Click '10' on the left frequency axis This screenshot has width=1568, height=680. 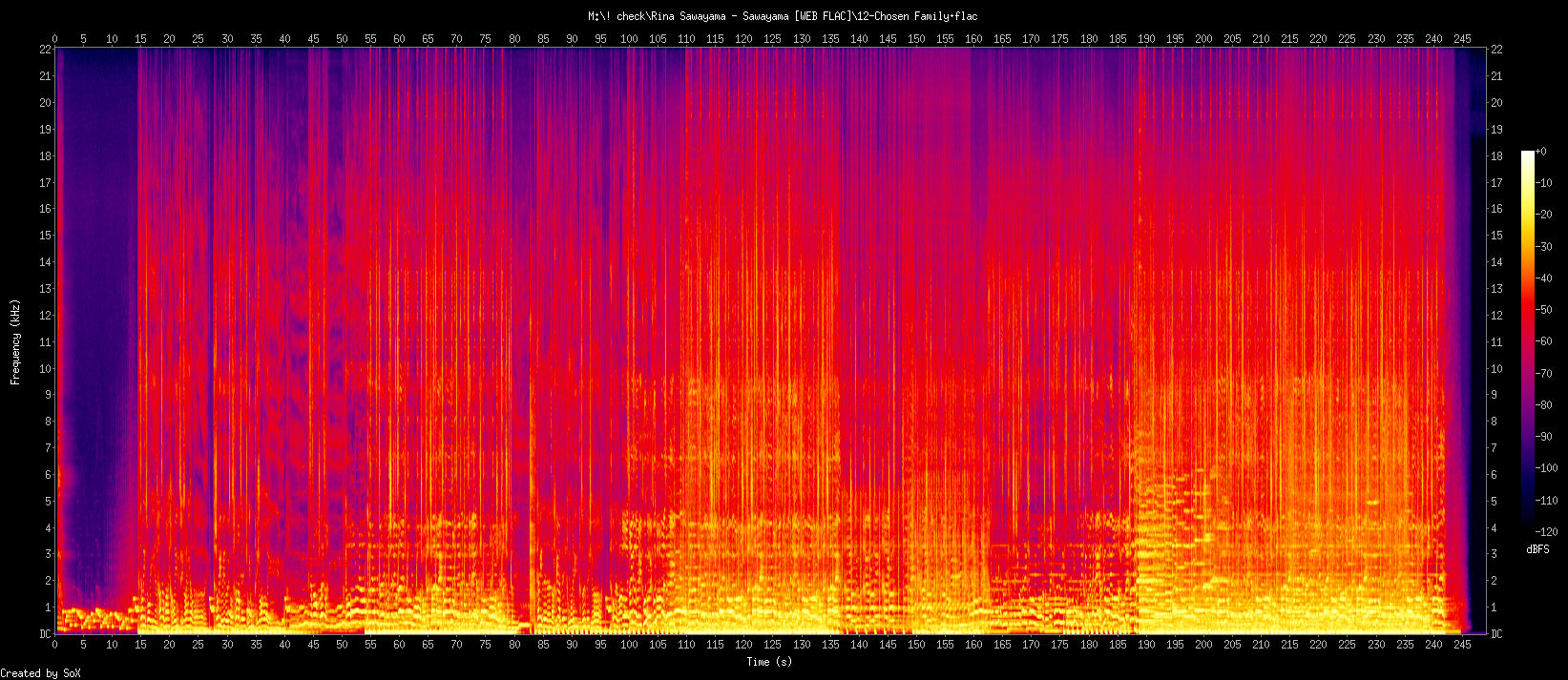45,368
